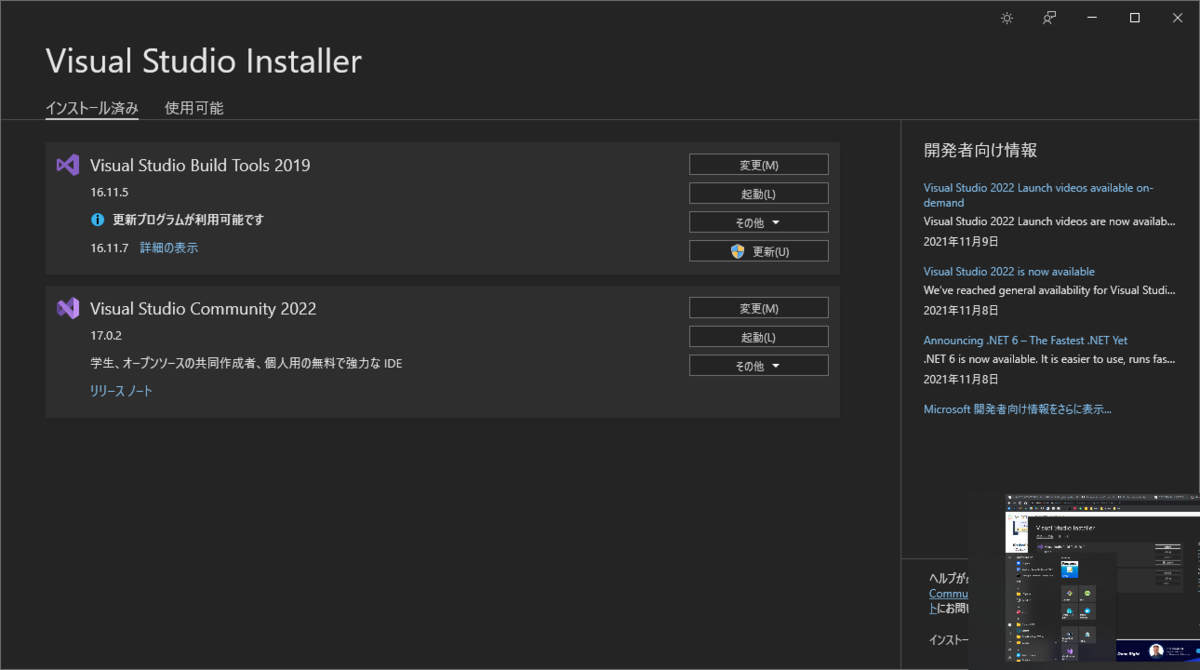Open 'Announcing .NET 6' news link
Viewport: 1200px width, 670px height.
(x=1026, y=340)
